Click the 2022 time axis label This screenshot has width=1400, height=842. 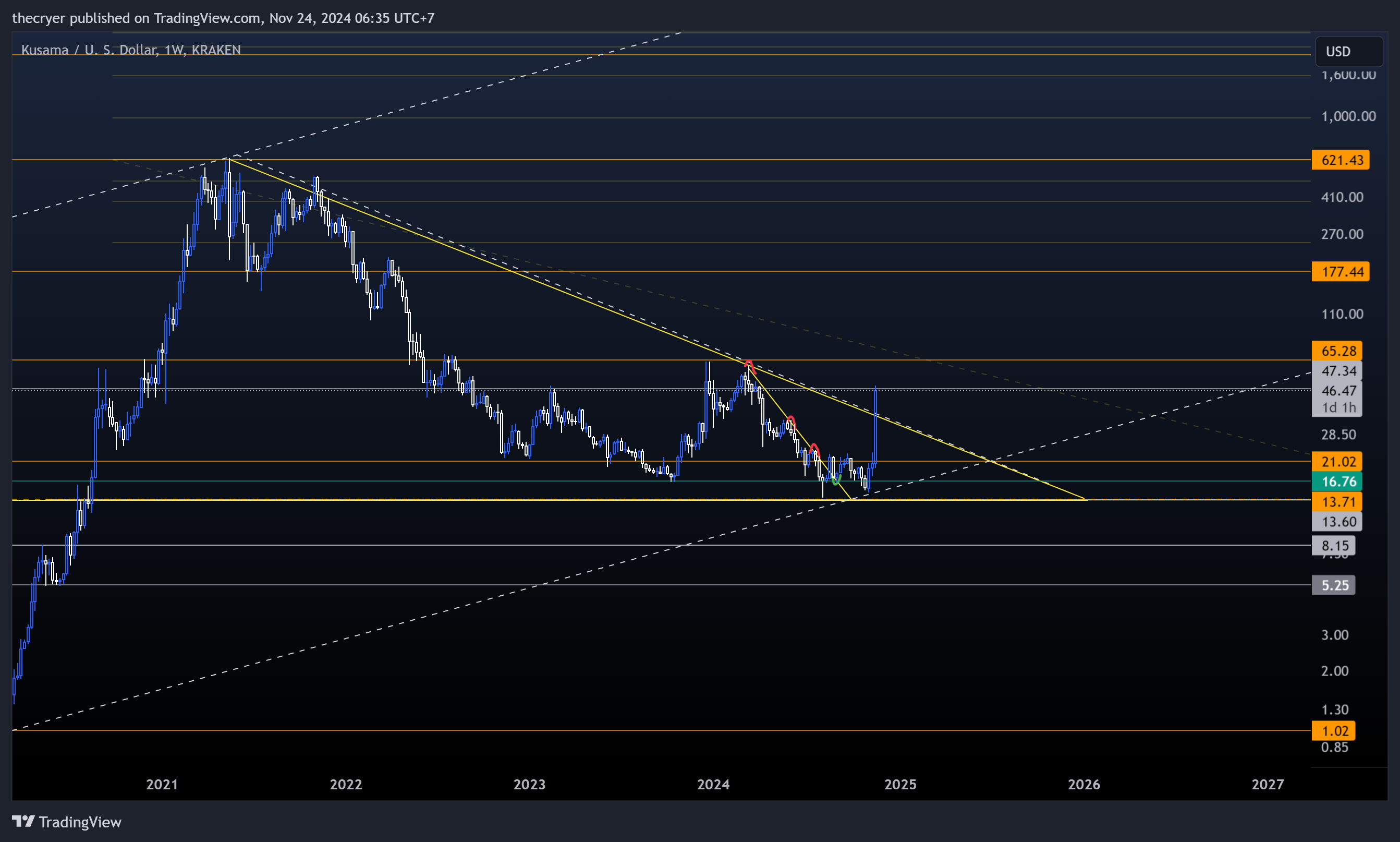346,785
